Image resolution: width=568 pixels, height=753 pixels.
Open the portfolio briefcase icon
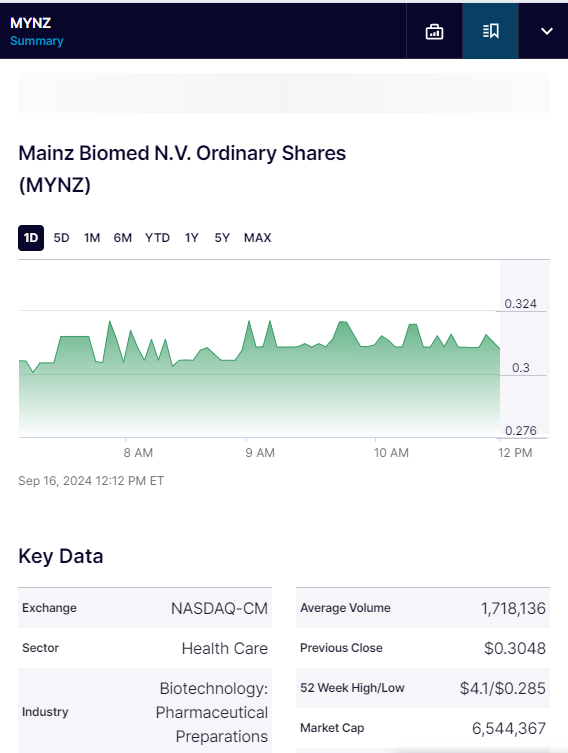coord(434,32)
